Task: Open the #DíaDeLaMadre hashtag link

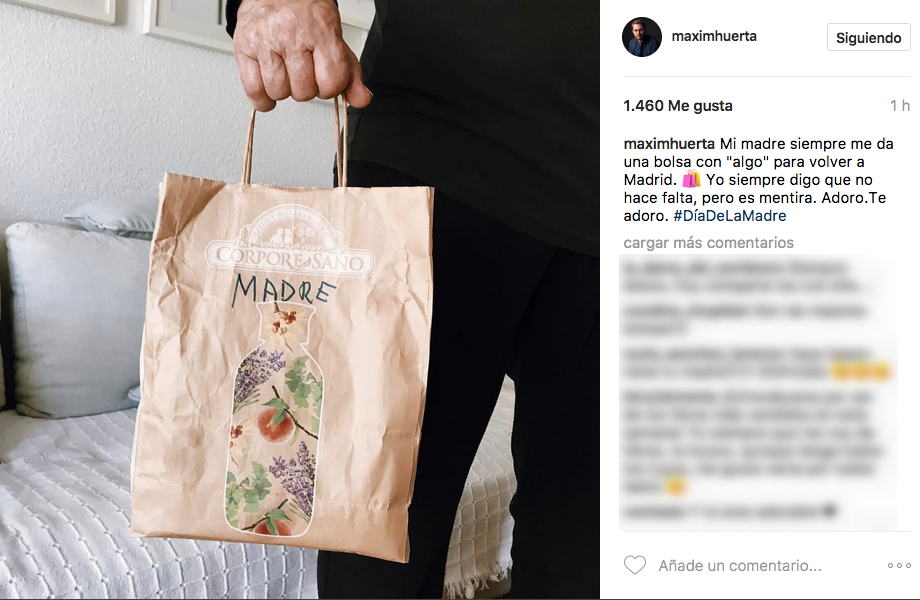Action: (730, 216)
